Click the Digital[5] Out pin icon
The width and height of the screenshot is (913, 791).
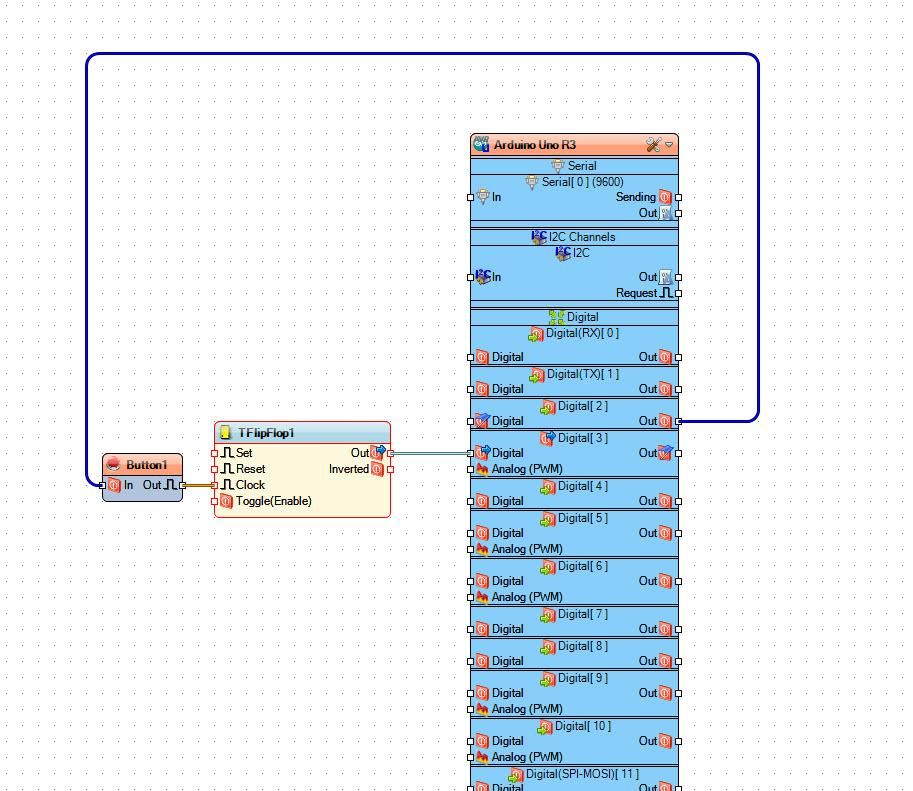tap(665, 533)
